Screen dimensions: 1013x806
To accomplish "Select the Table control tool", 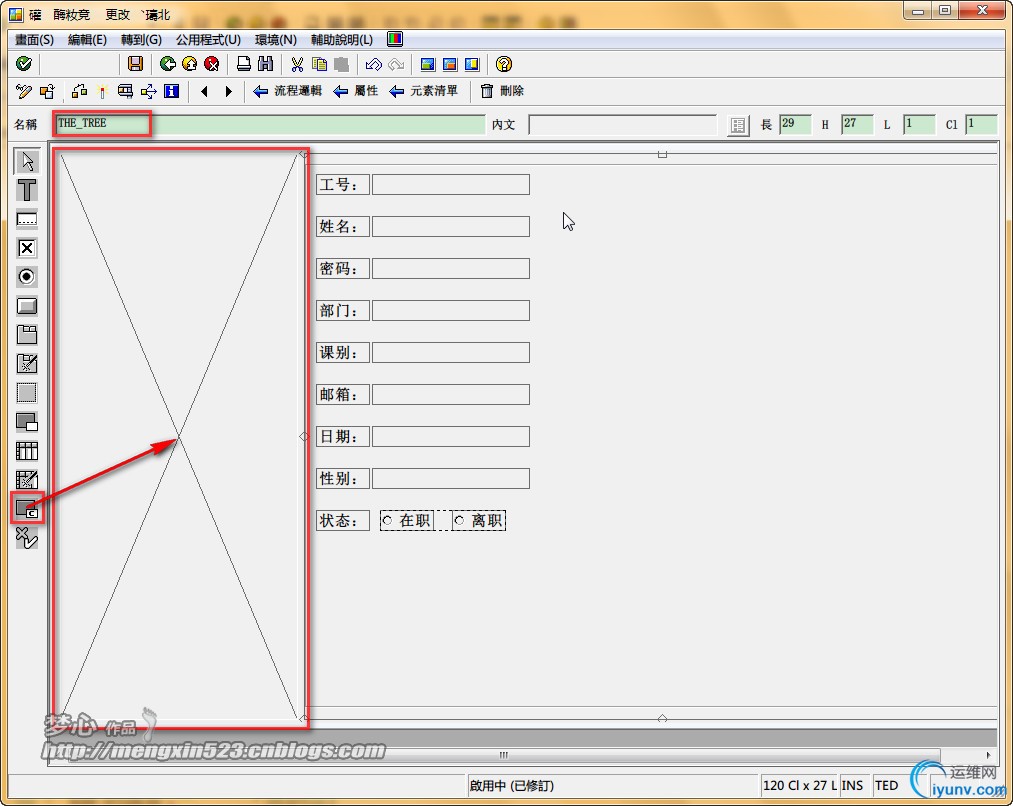I will [x=26, y=451].
